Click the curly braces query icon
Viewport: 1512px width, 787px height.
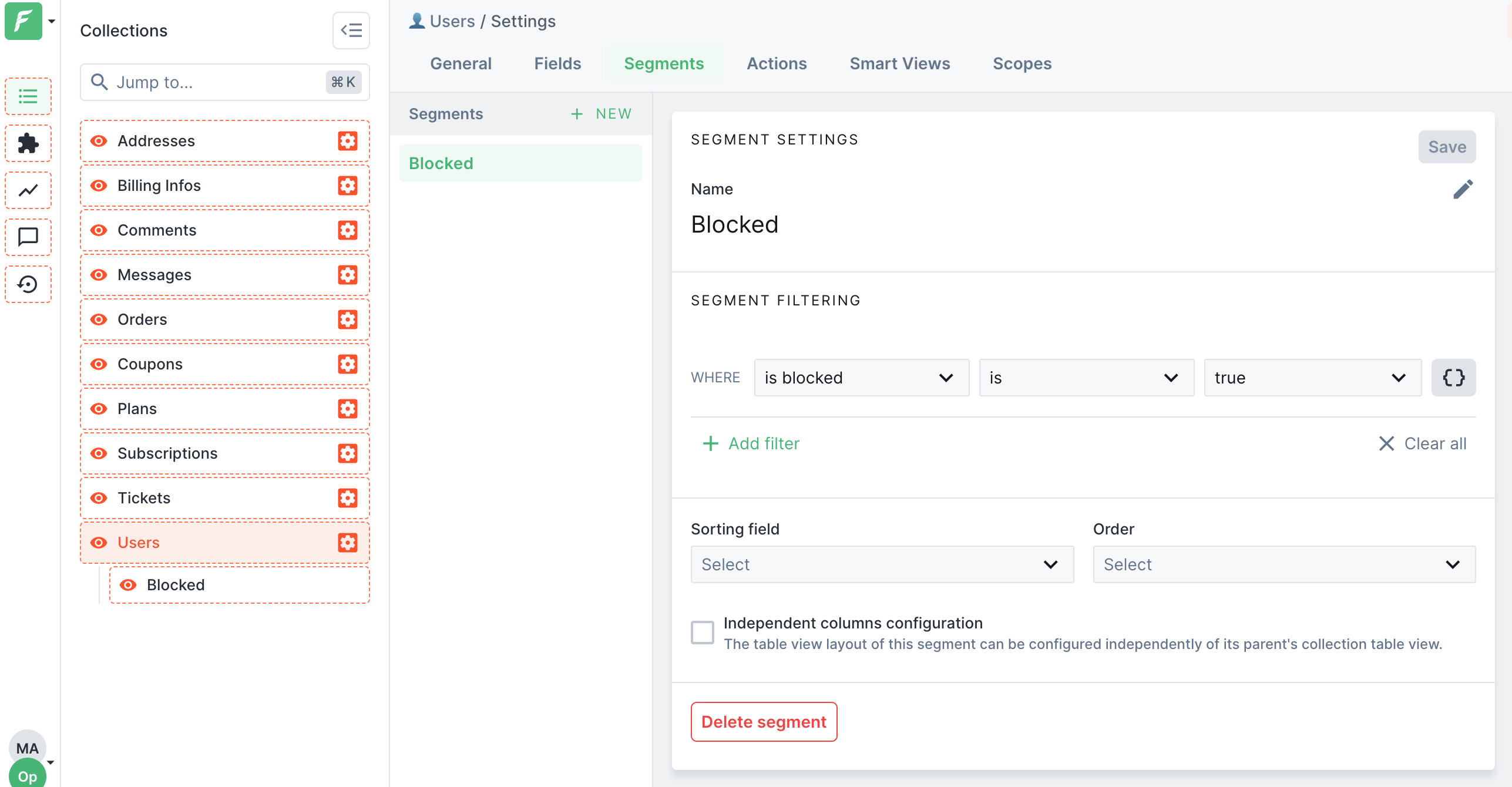tap(1453, 378)
